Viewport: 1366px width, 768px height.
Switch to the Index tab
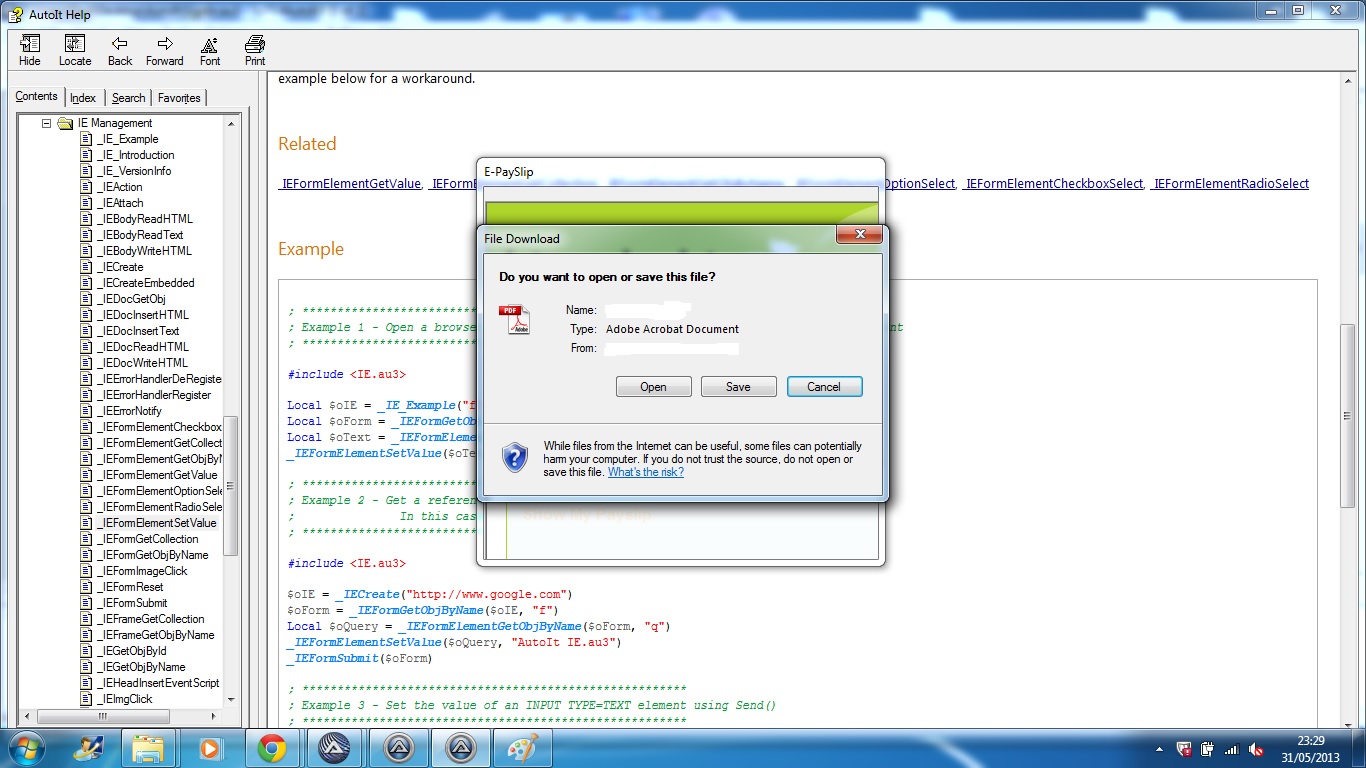(83, 98)
